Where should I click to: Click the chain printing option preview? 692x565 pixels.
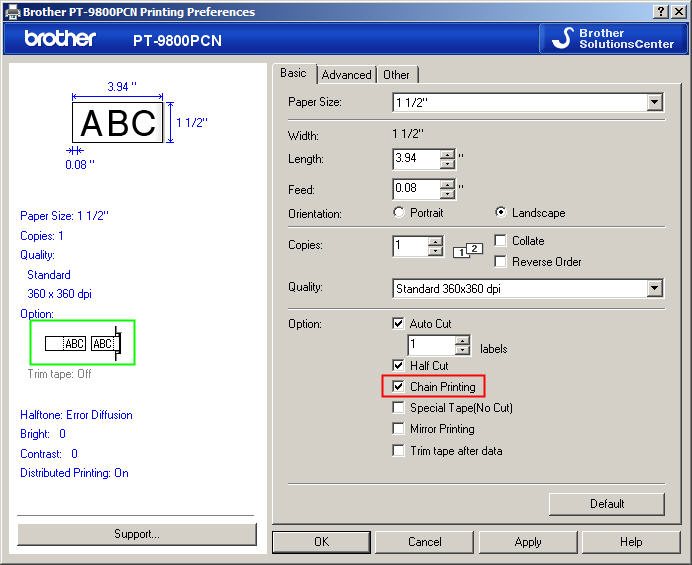pos(82,343)
